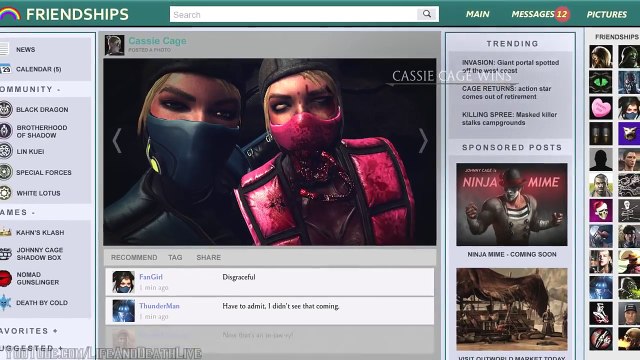The width and height of the screenshot is (640, 360).
Task: Click the Ninja Mime sponsored poster
Action: [x=511, y=204]
